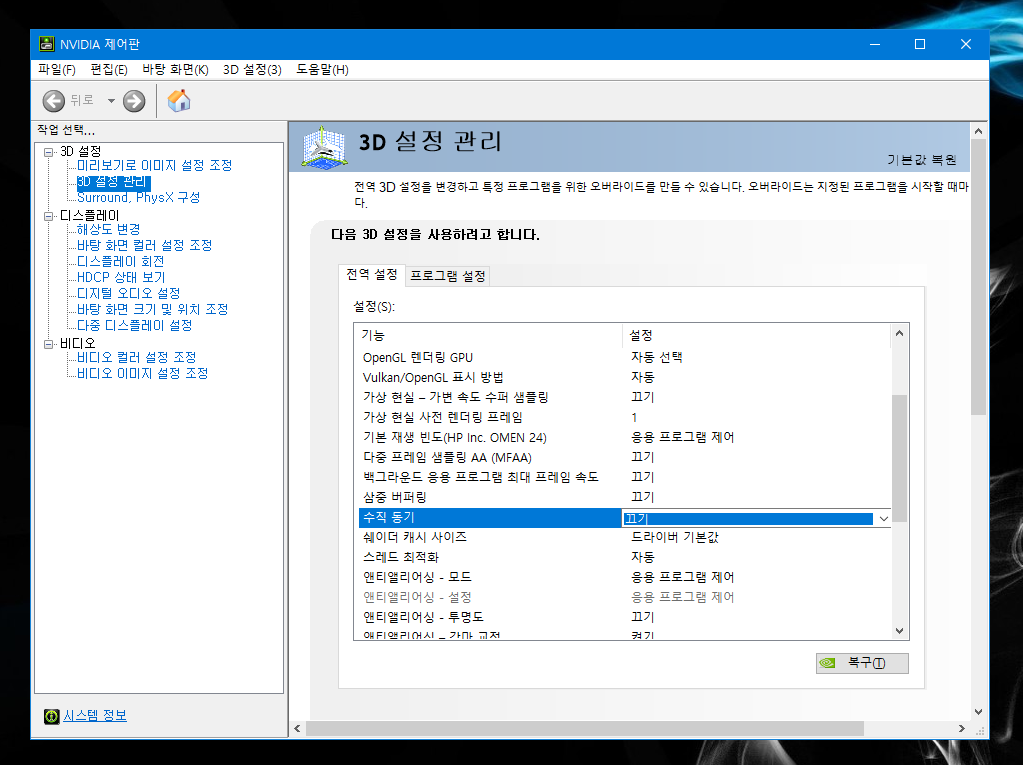Open 수직 동기 value dropdown
1023x765 pixels.
point(883,518)
